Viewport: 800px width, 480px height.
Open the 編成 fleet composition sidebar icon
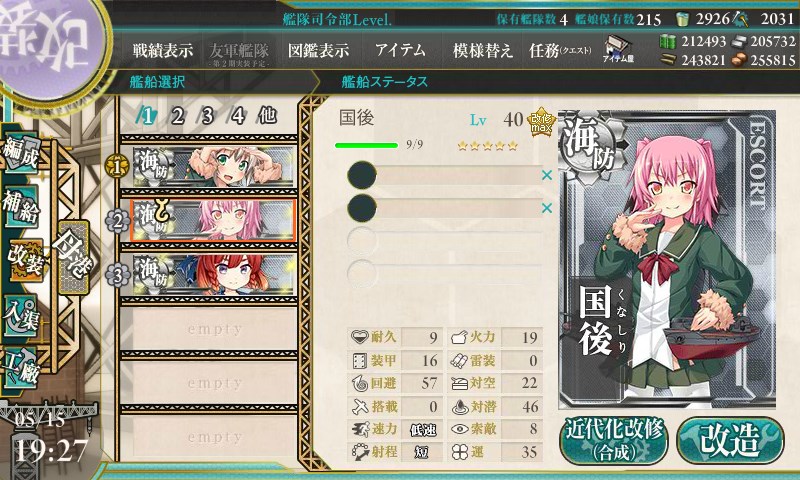(x=21, y=151)
